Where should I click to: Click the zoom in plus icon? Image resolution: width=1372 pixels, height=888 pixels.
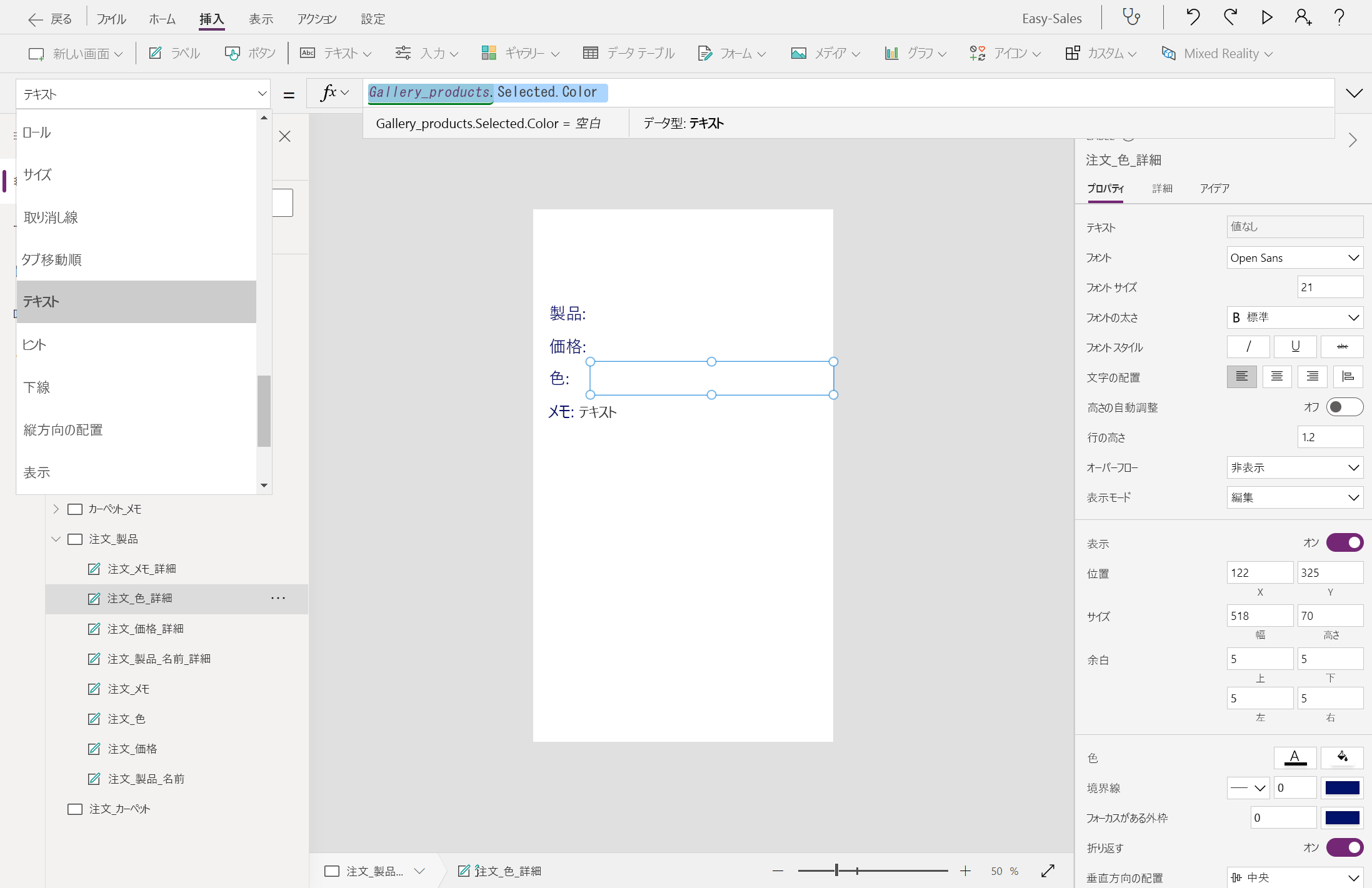pyautogui.click(x=965, y=871)
